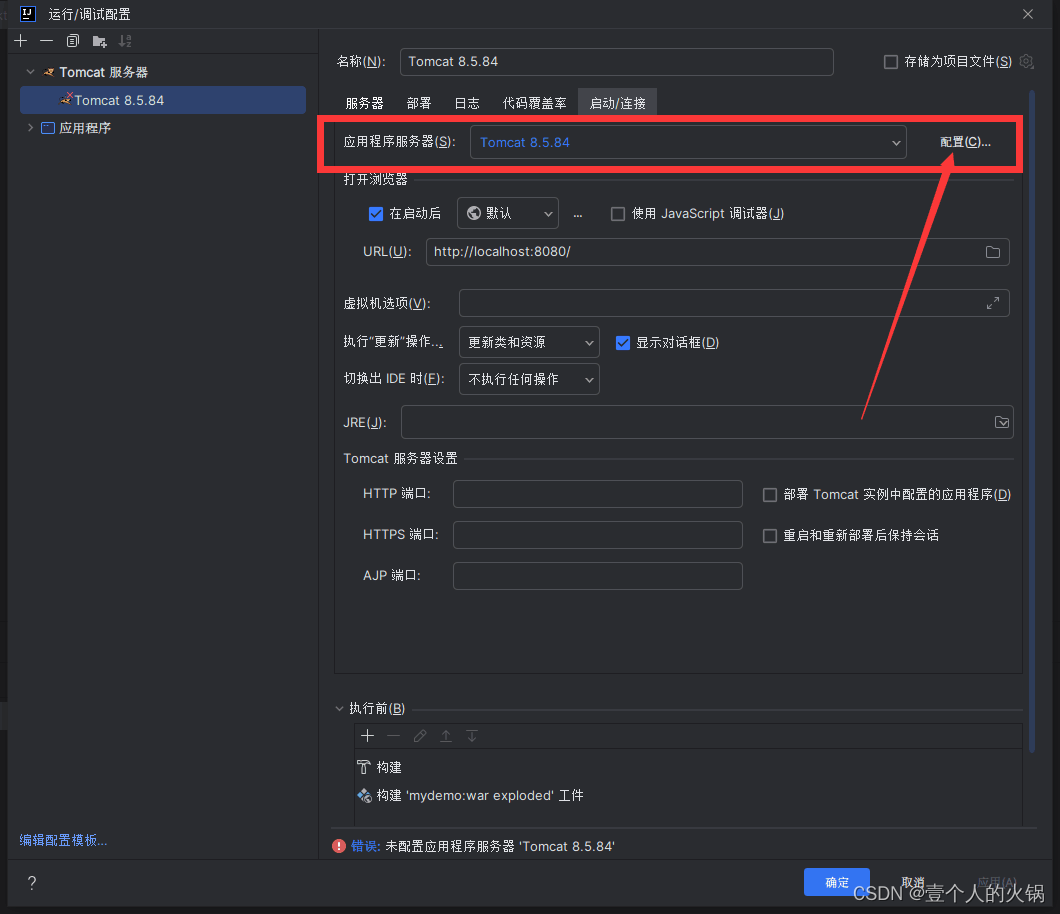Viewport: 1060px width, 914px height.
Task: Click the JRE input field
Action: [707, 423]
